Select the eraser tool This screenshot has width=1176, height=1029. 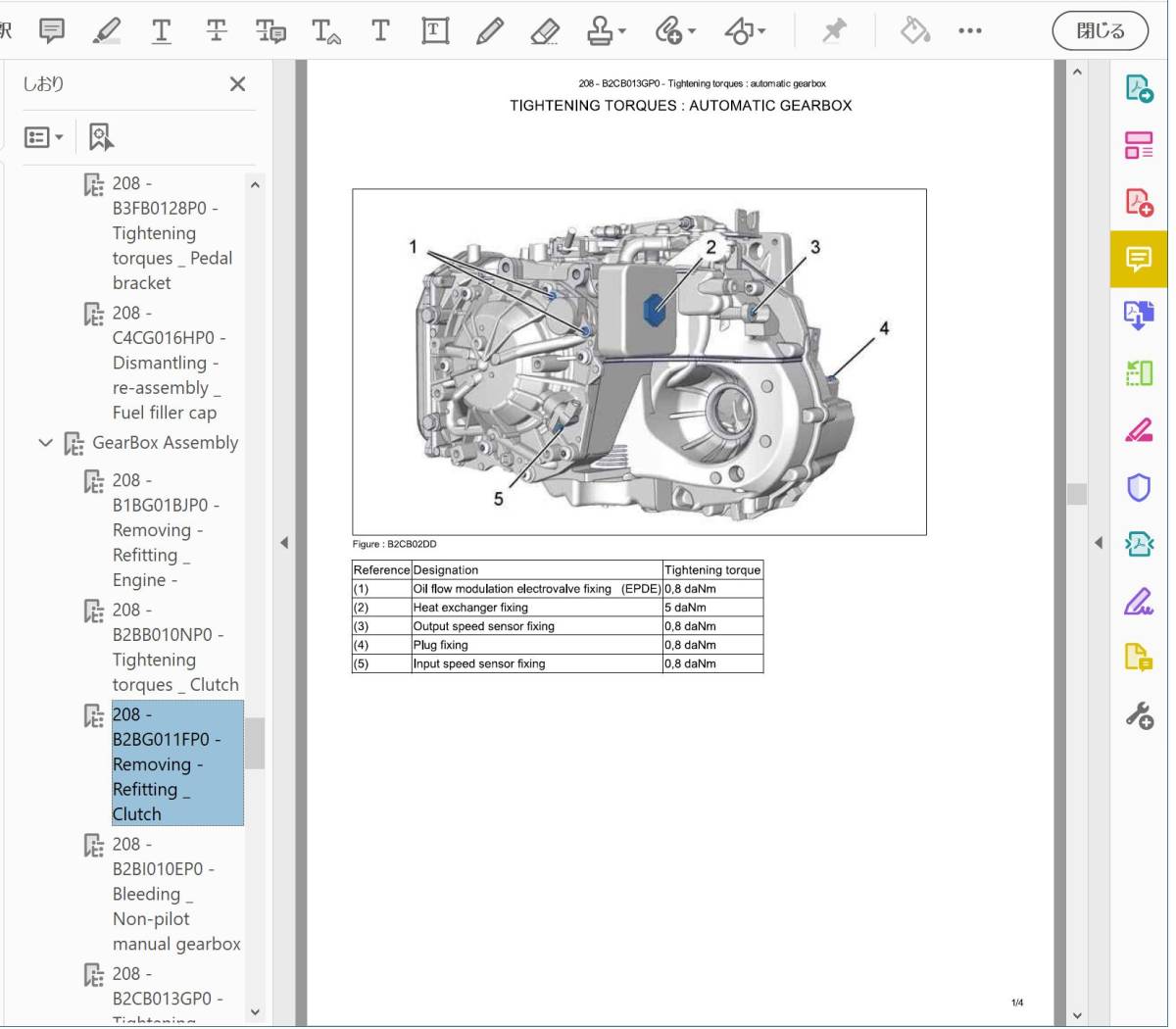[544, 30]
